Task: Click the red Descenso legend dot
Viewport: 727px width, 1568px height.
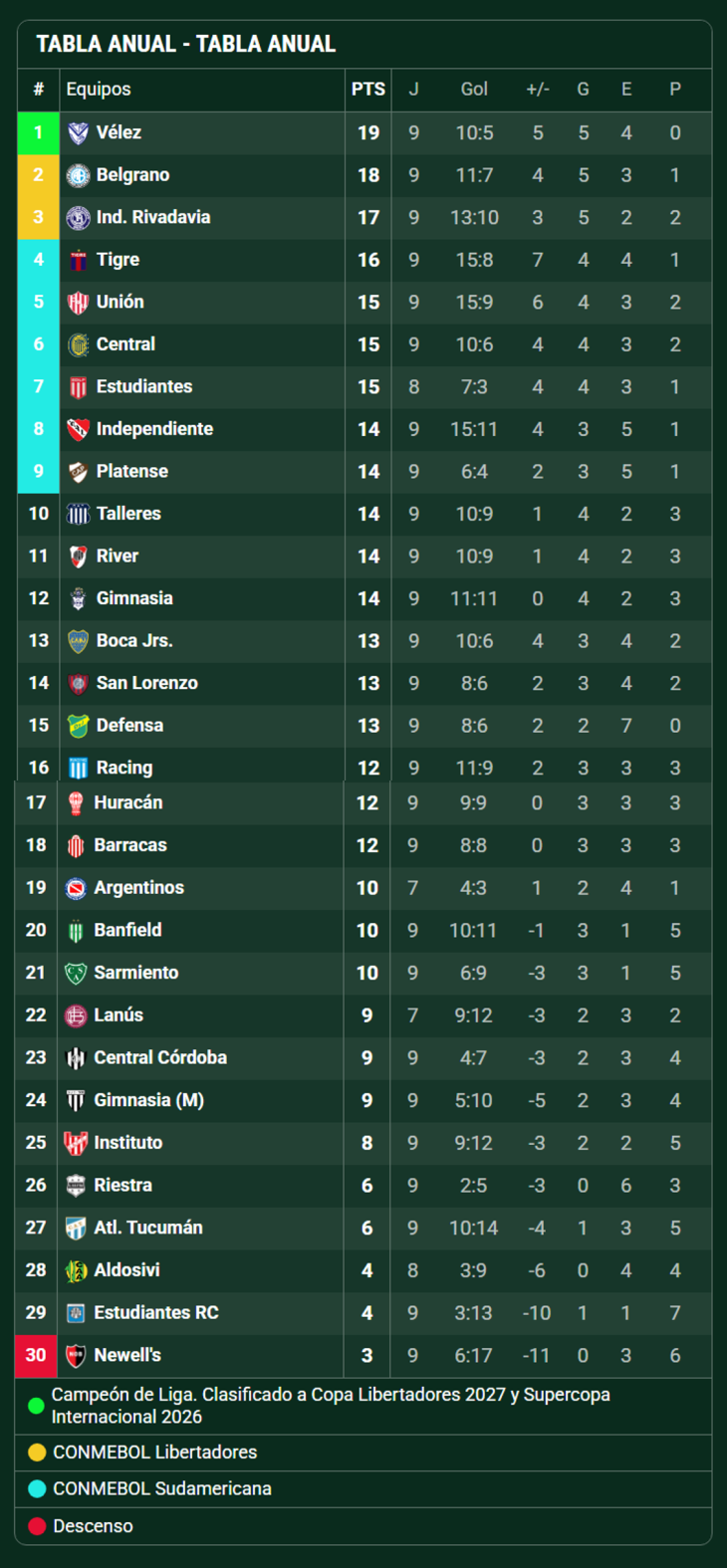Action: [37, 1526]
